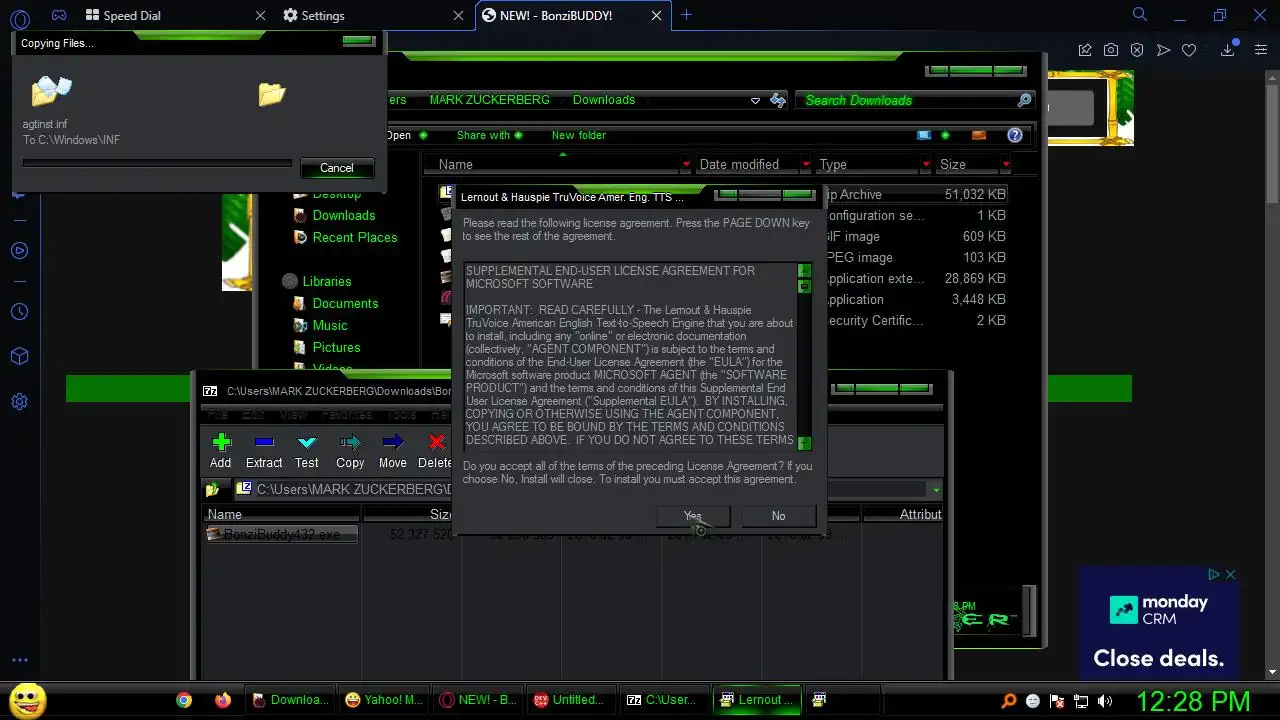Switch to the Speed Dial tab

pyautogui.click(x=132, y=15)
